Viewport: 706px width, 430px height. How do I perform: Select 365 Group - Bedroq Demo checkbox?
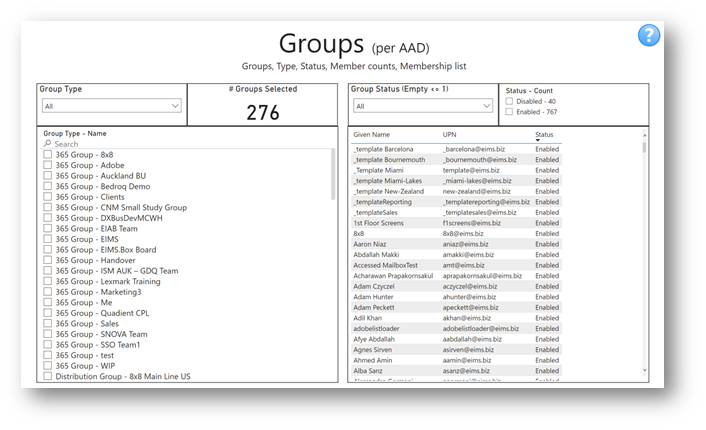coord(47,186)
